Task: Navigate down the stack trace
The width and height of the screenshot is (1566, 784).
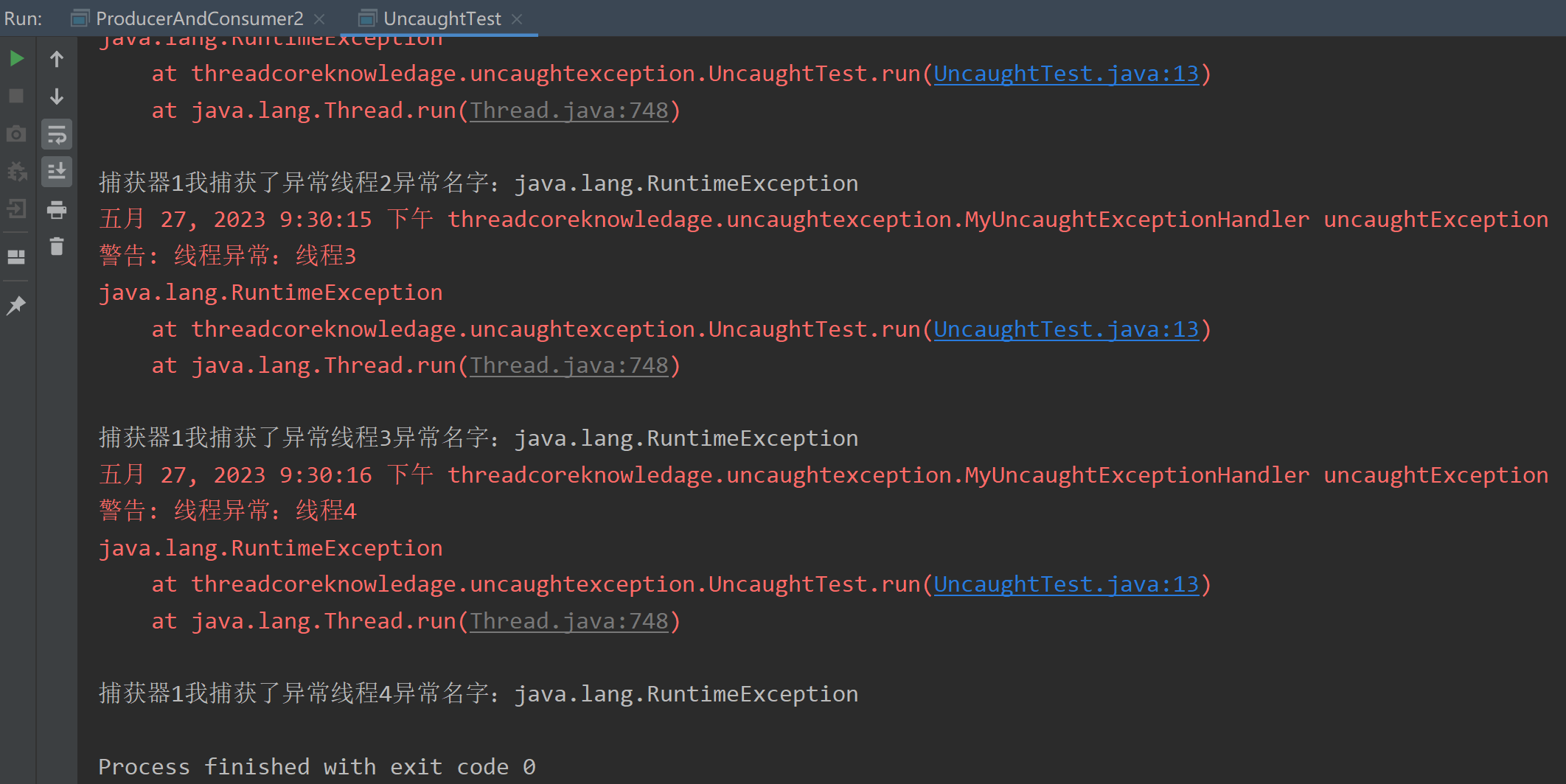Action: click(56, 97)
